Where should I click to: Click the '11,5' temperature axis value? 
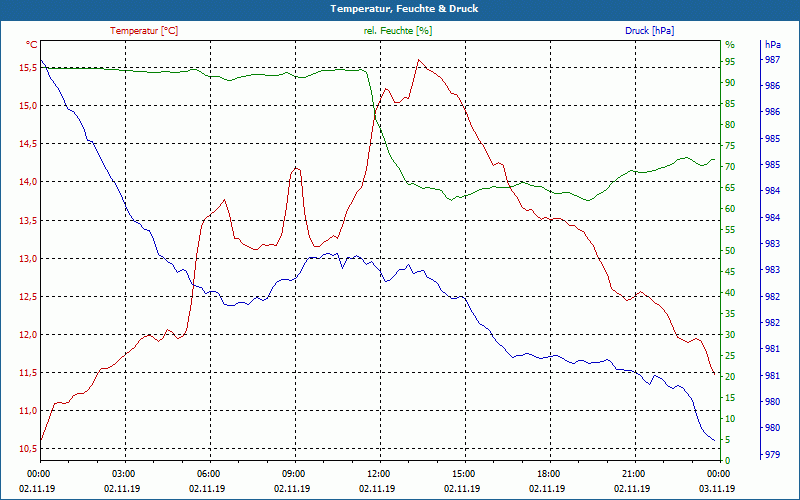pyautogui.click(x=29, y=373)
